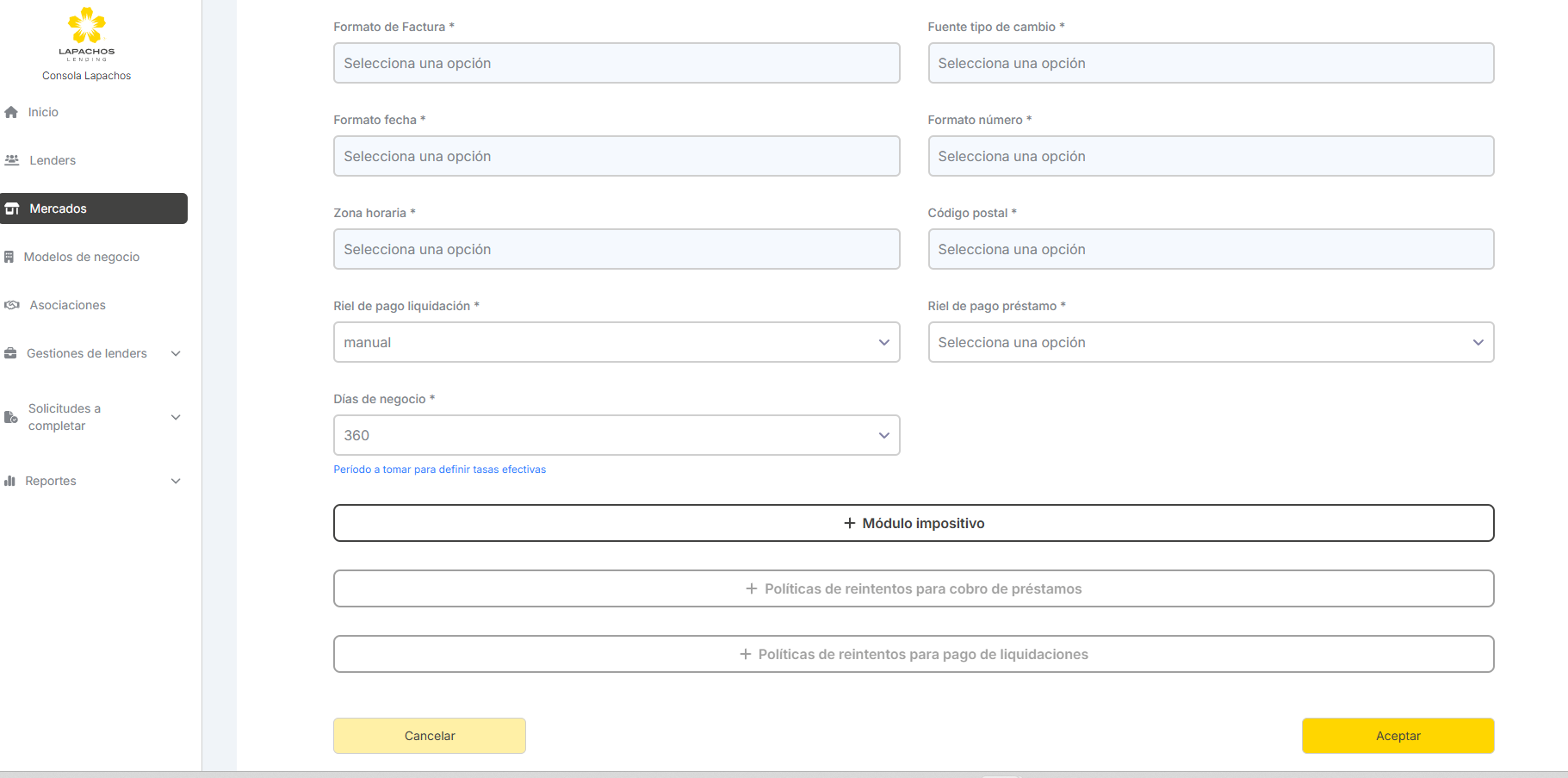Click the Mercados store icon
This screenshot has width=1568, height=778.
click(x=12, y=209)
